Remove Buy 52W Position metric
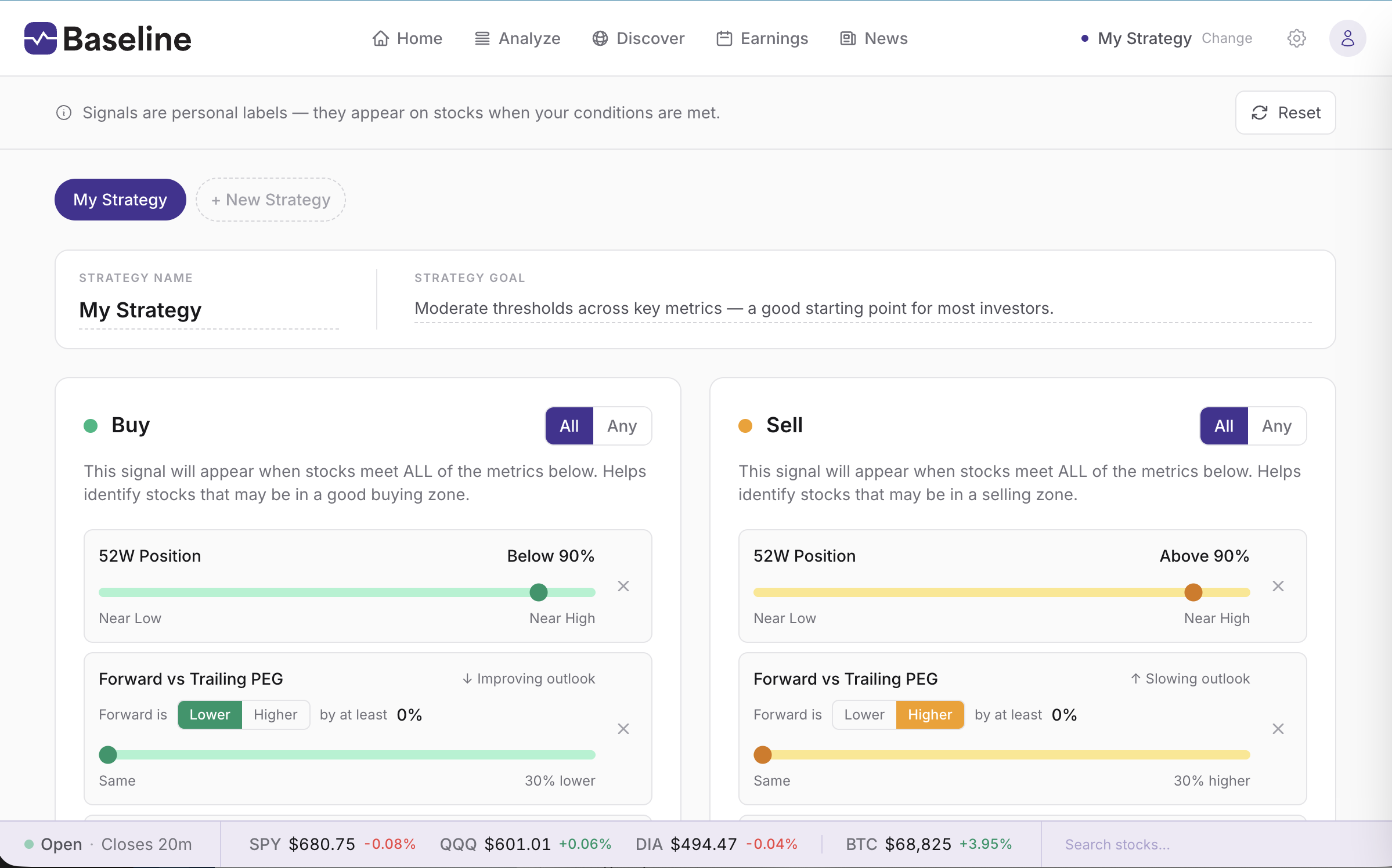Viewport: 1392px width, 868px height. pyautogui.click(x=623, y=586)
